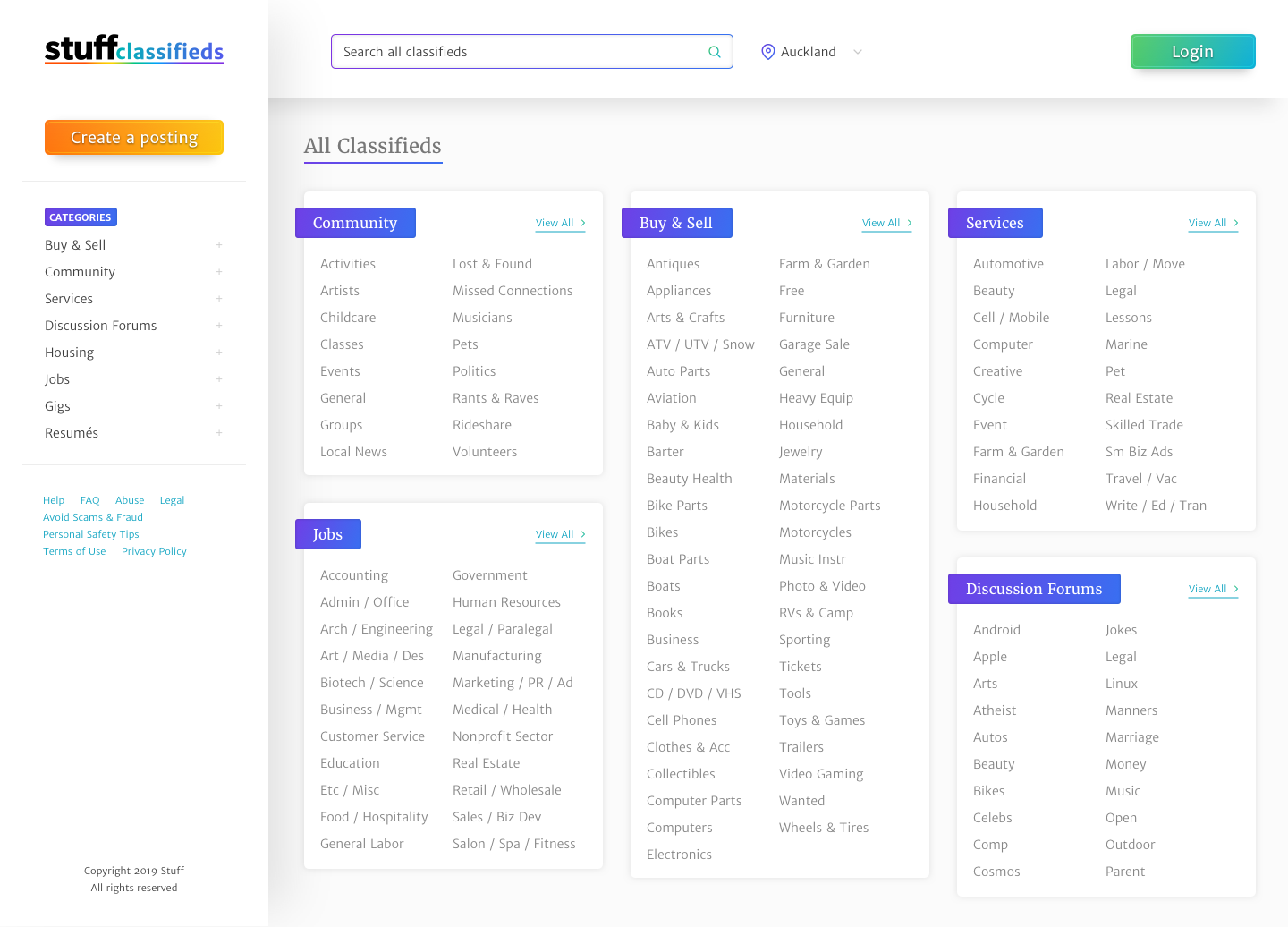Open the FAQ link

[89, 500]
